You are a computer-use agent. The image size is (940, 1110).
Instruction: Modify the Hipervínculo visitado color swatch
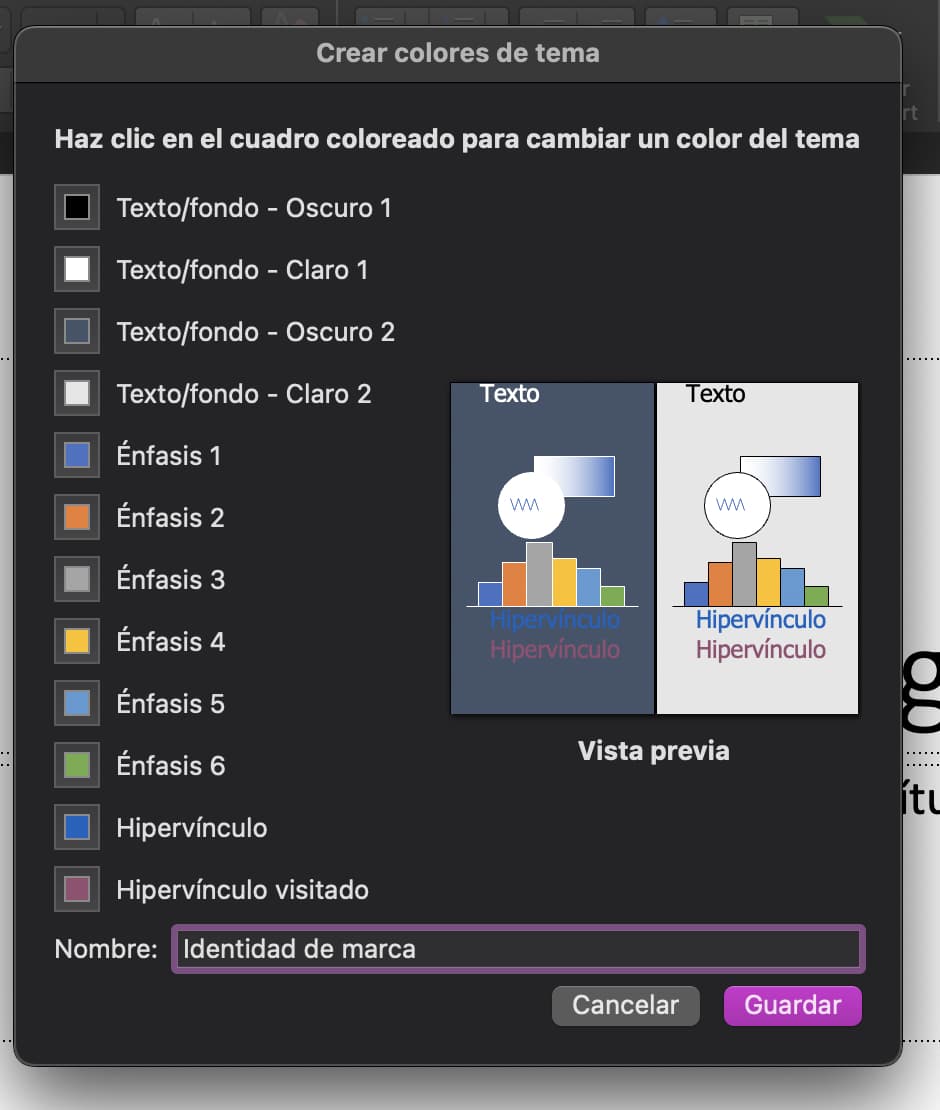[76, 889]
